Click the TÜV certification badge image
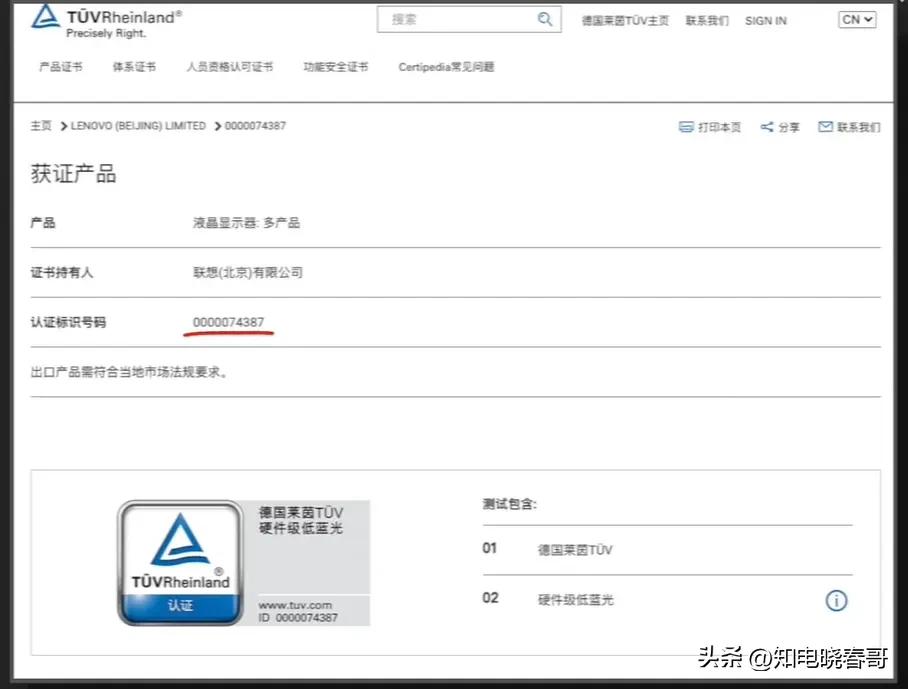908x689 pixels. click(180, 560)
